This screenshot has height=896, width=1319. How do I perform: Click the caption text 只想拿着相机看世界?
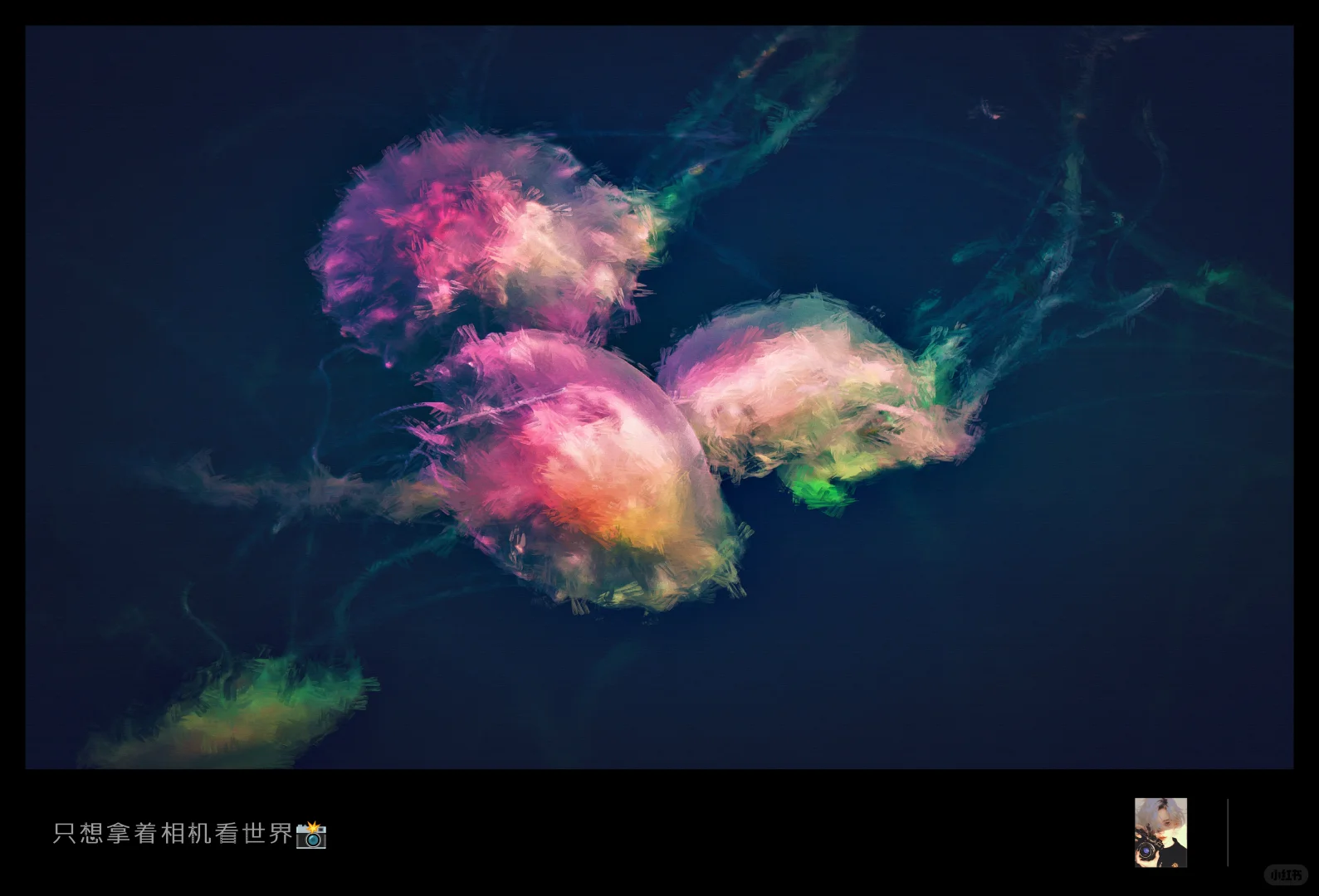point(173,834)
